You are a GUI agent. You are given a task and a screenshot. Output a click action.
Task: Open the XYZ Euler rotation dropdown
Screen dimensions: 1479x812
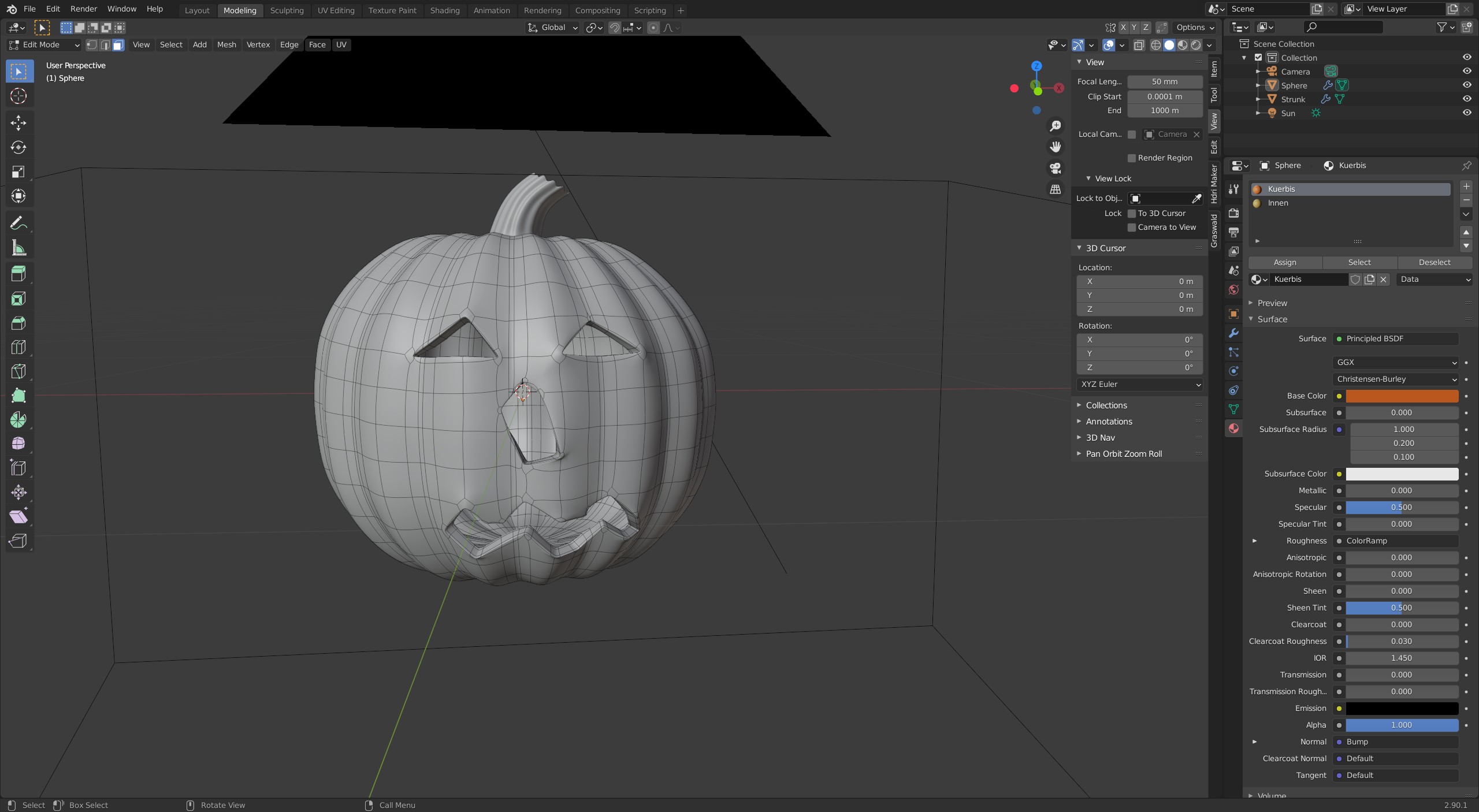[1139, 384]
